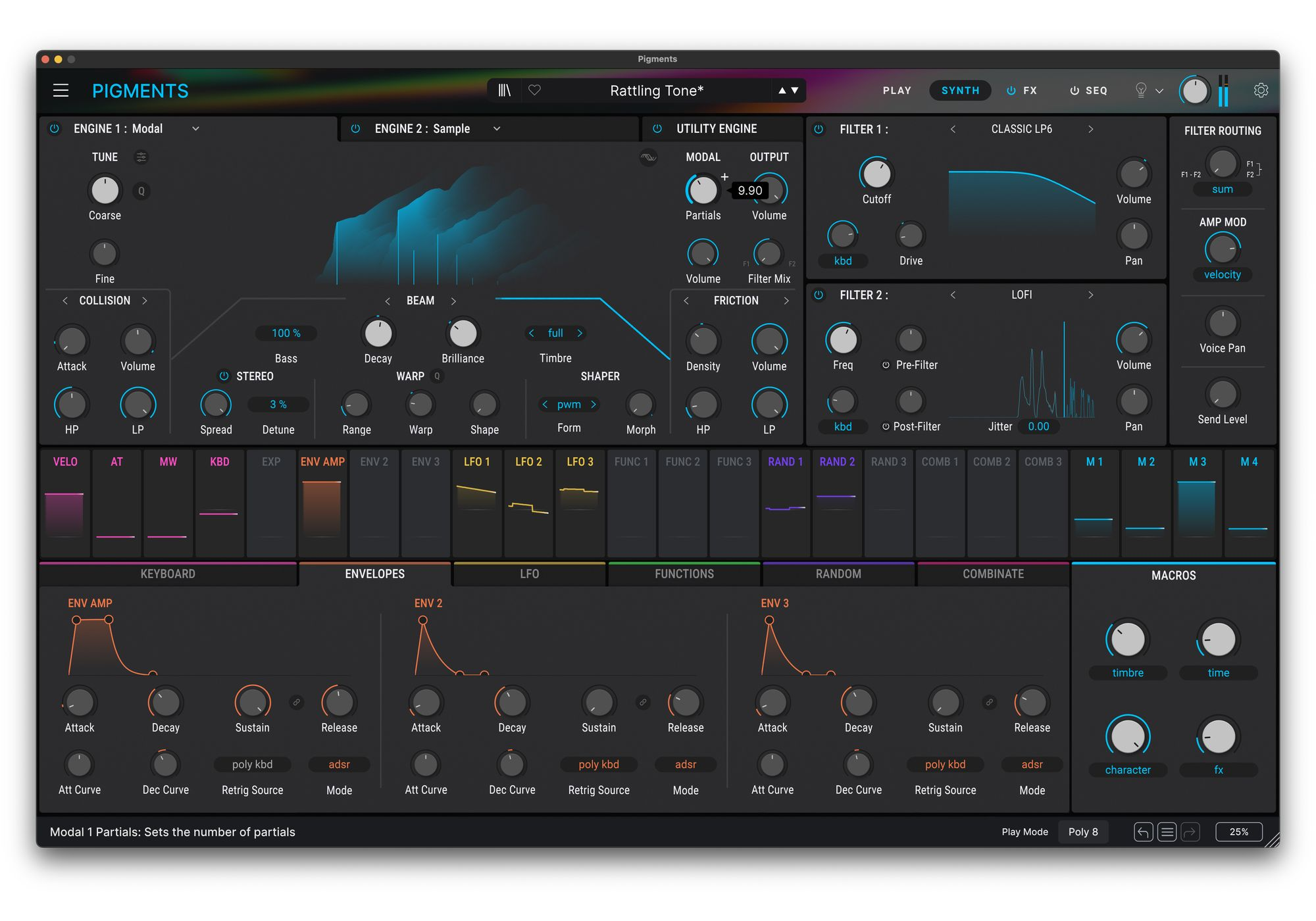This screenshot has height=921, width=1316.
Task: Select next Timbre option arrow
Action: [580, 333]
